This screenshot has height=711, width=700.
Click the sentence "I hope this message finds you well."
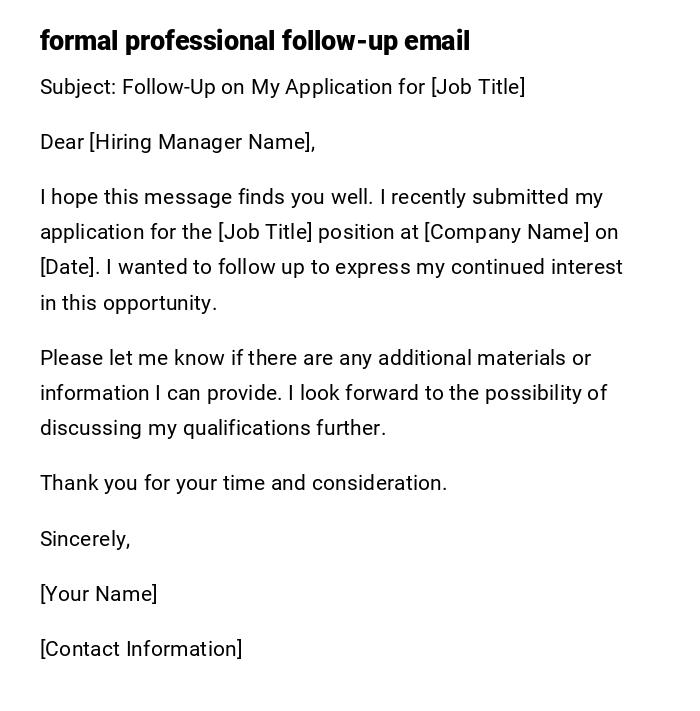point(206,197)
